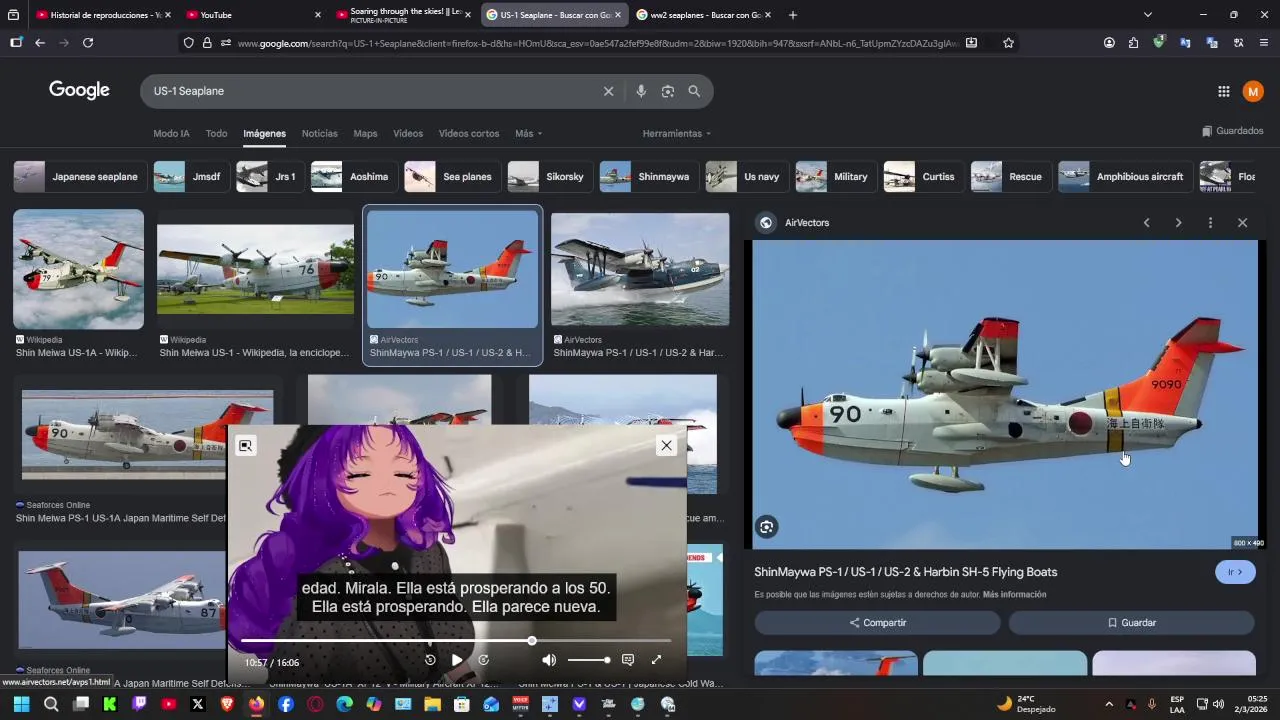Open the Google apps grid
The image size is (1280, 720).
1224,91
